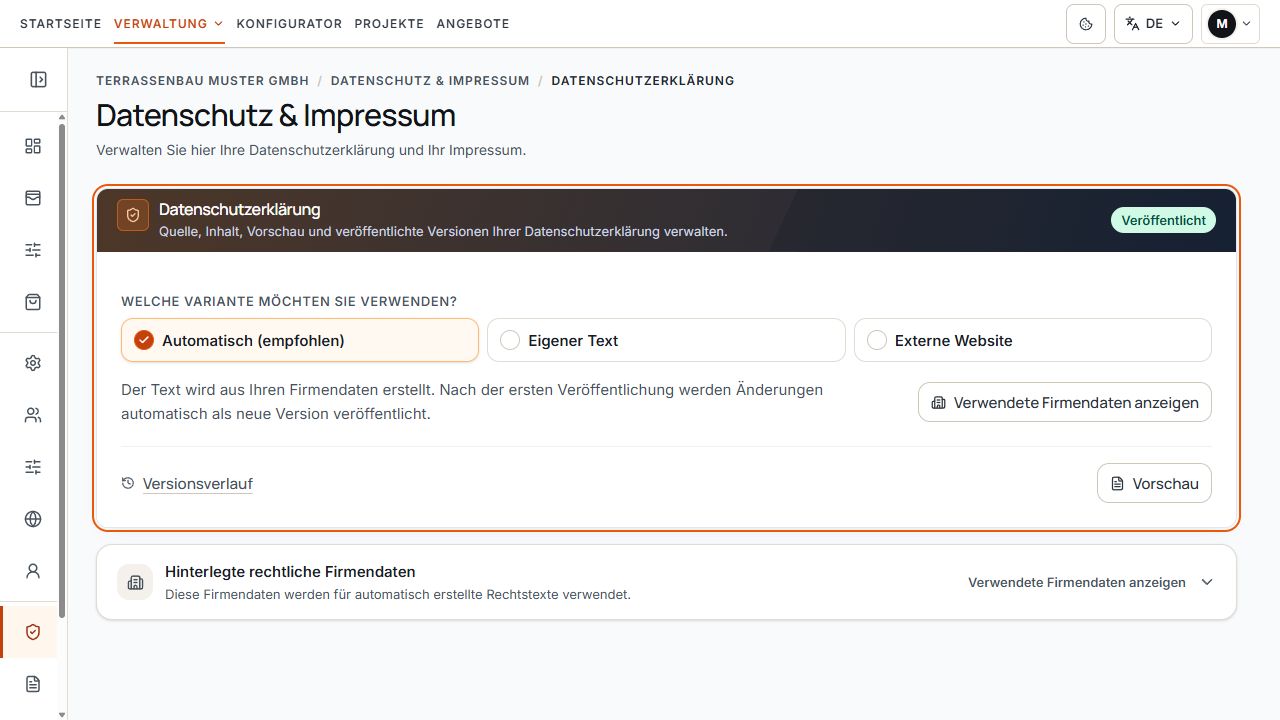Screen dimensions: 1280x720
Task: Open the Versionsverlauf link
Action: pos(197,484)
